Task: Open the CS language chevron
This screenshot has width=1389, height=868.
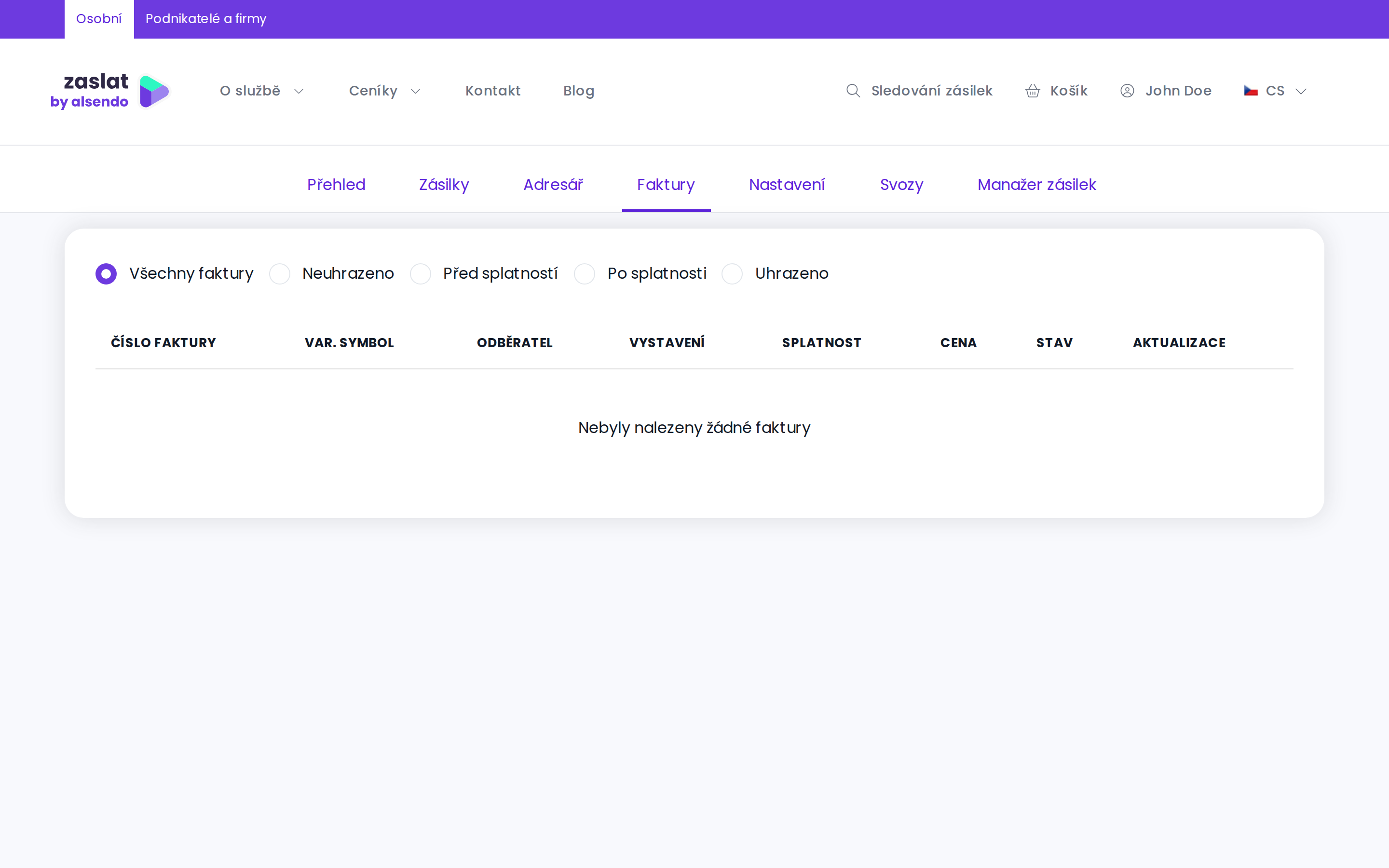Action: pyautogui.click(x=1301, y=91)
